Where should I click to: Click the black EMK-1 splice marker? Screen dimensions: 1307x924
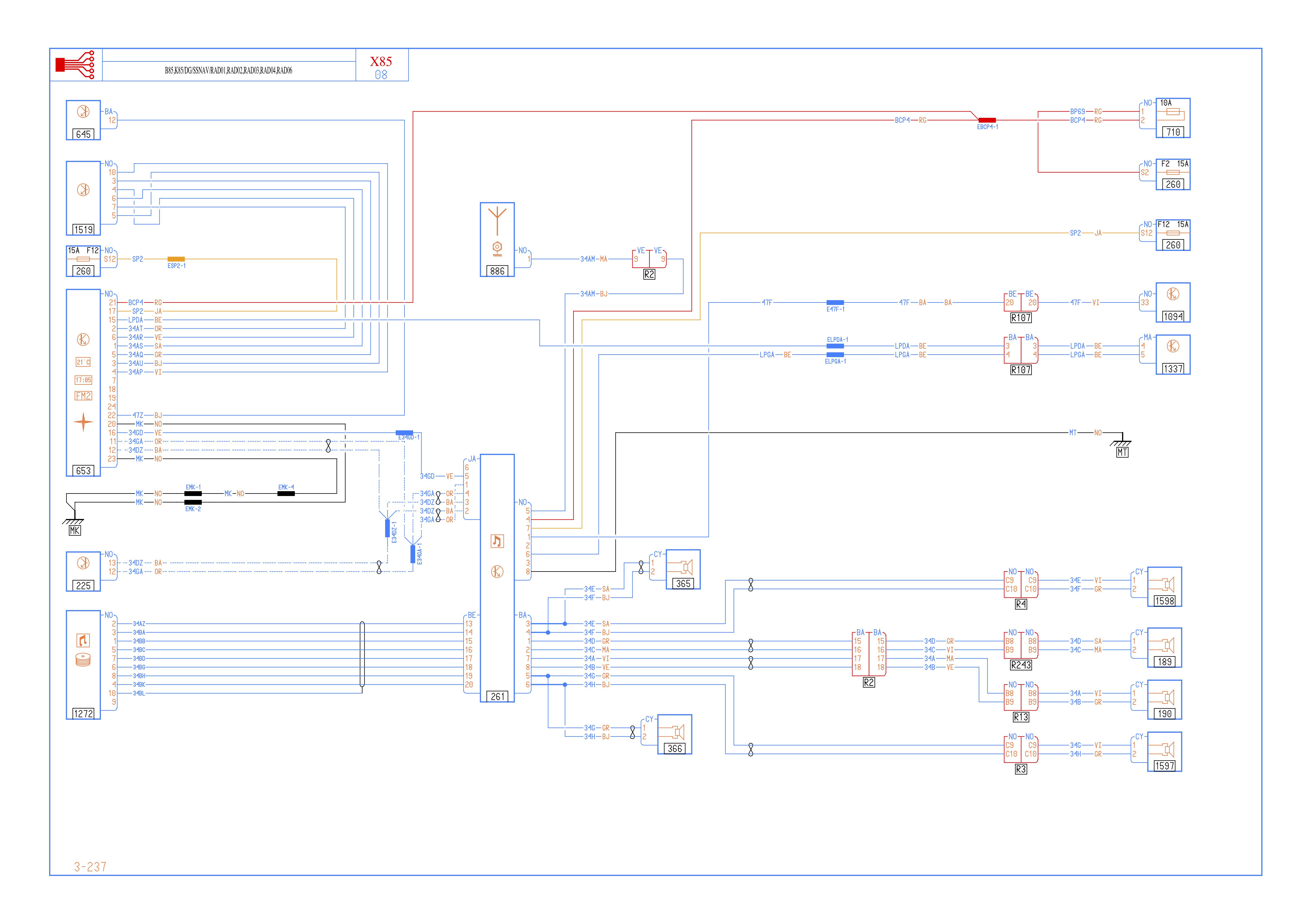[x=193, y=494]
